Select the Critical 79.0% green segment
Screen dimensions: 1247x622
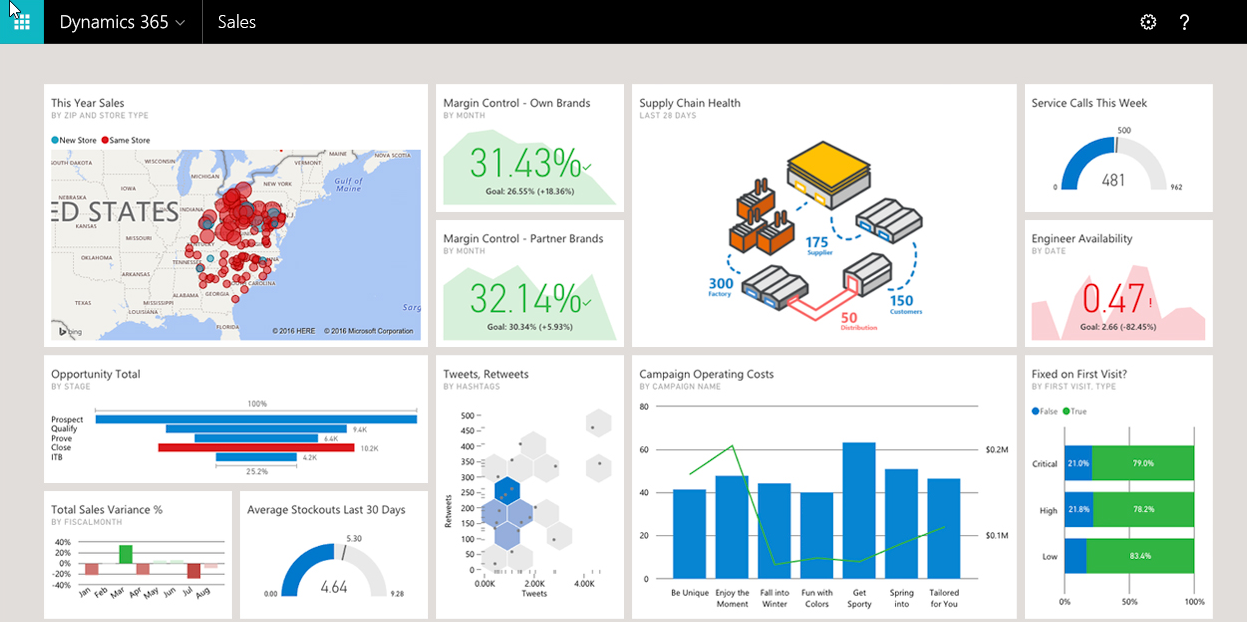pyautogui.click(x=1143, y=463)
